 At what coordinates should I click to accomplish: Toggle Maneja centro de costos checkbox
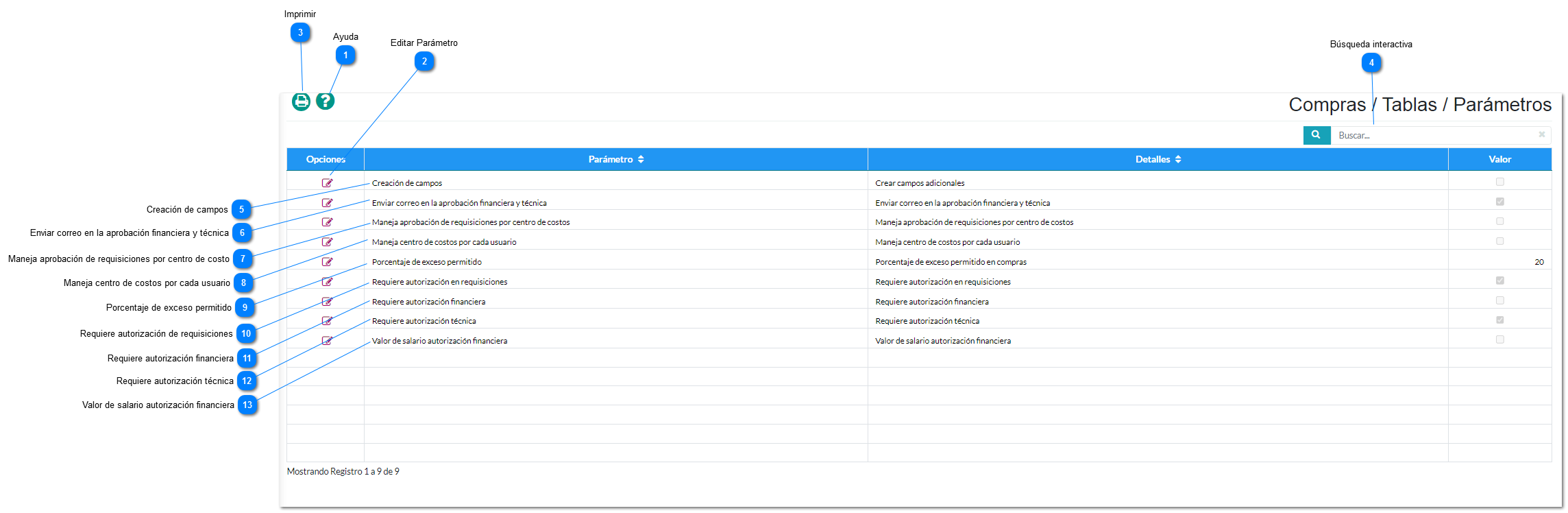1500,241
